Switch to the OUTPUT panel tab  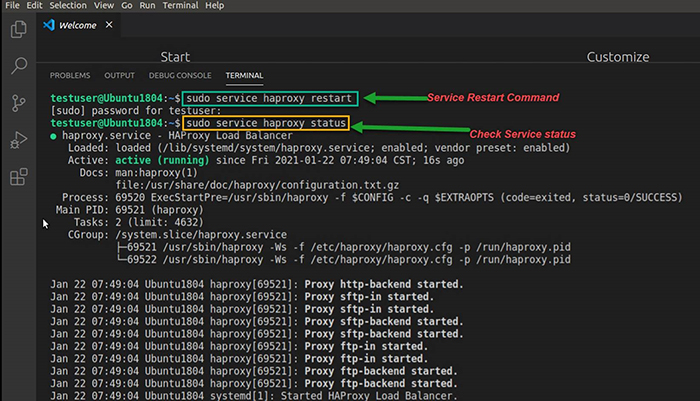click(119, 75)
